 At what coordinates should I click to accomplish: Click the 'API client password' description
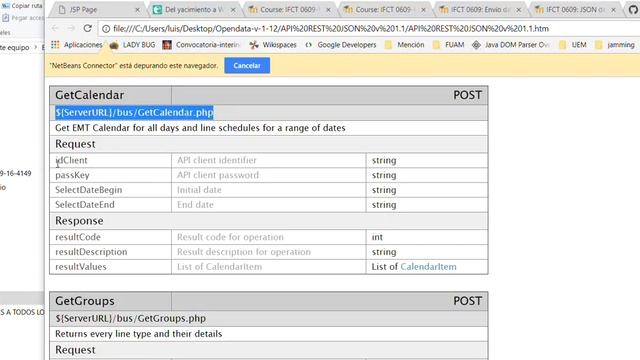pyautogui.click(x=218, y=175)
